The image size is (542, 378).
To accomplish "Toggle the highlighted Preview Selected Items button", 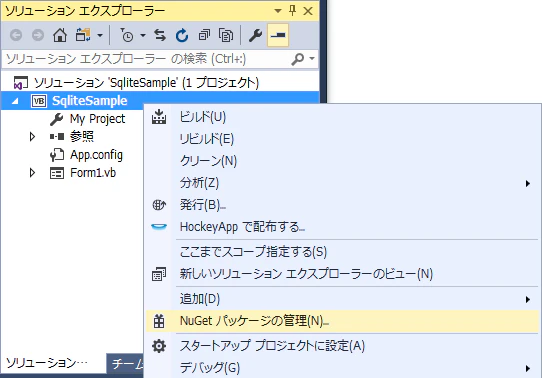I will pyautogui.click(x=278, y=35).
